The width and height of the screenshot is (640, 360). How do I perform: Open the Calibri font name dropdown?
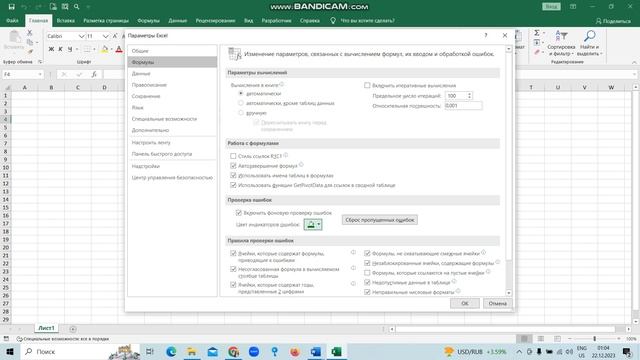[81, 36]
